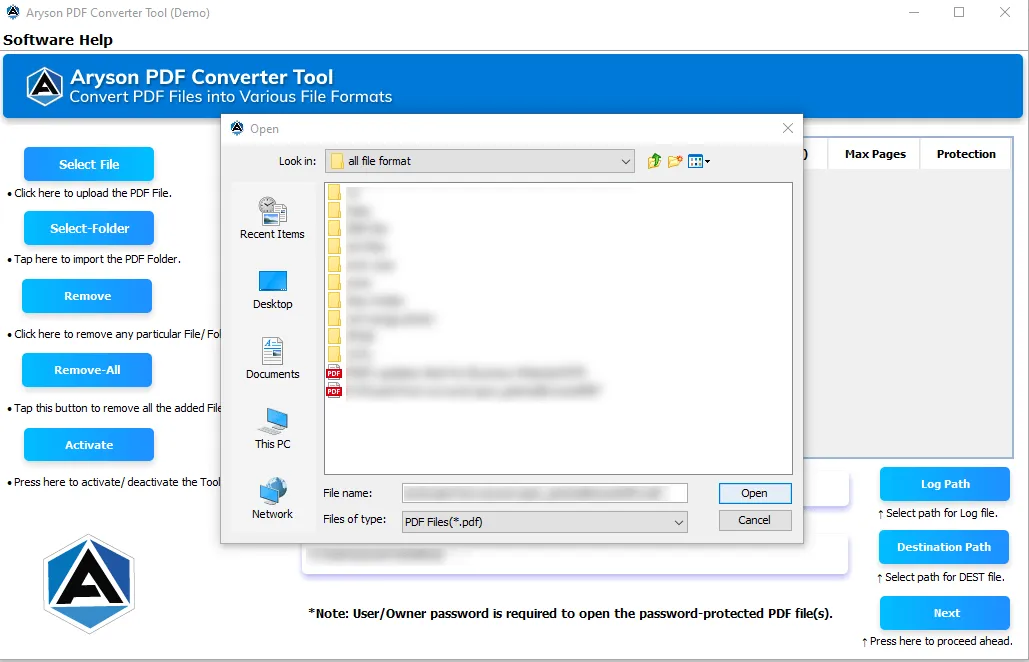The image size is (1029, 662).
Task: Go up one folder level
Action: pos(654,161)
